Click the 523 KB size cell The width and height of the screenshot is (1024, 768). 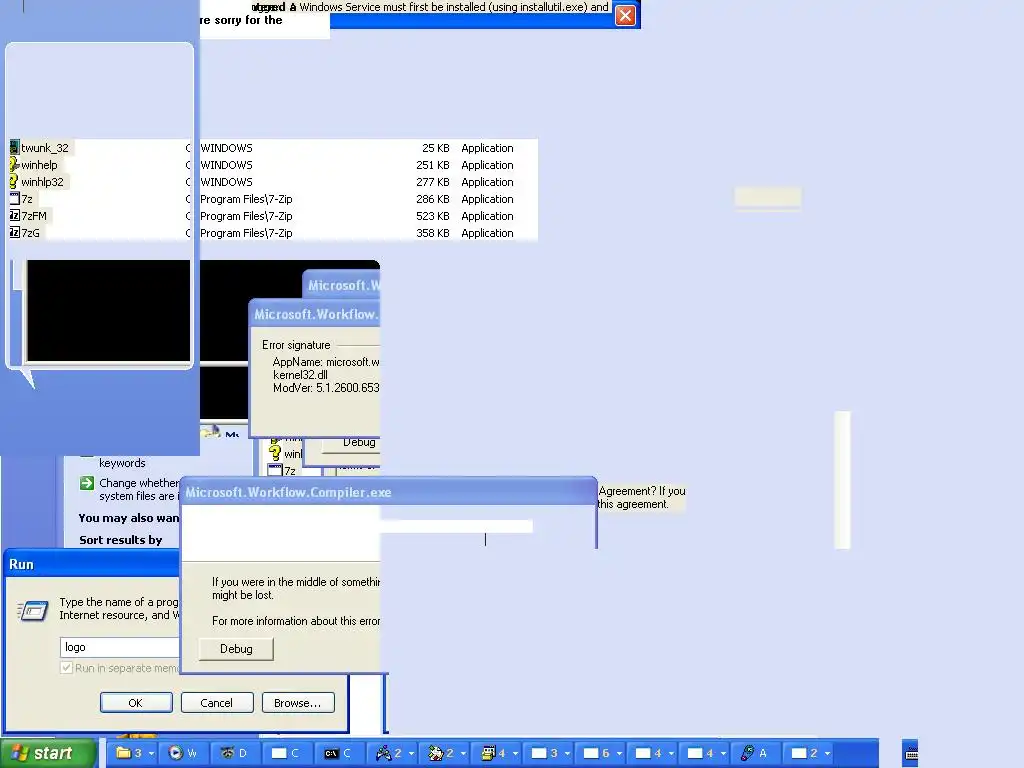pyautogui.click(x=432, y=216)
